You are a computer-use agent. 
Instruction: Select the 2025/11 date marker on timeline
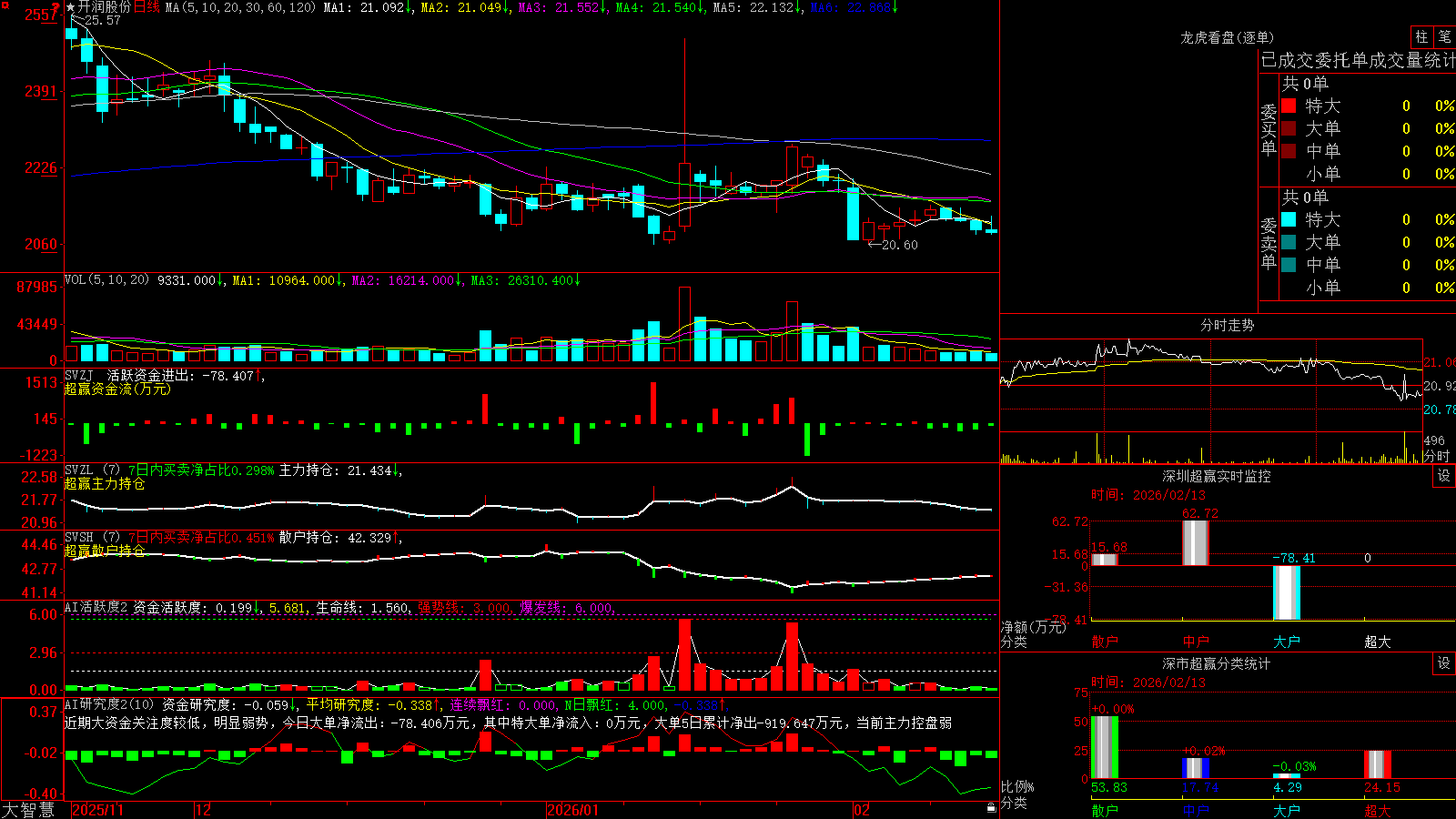click(97, 810)
